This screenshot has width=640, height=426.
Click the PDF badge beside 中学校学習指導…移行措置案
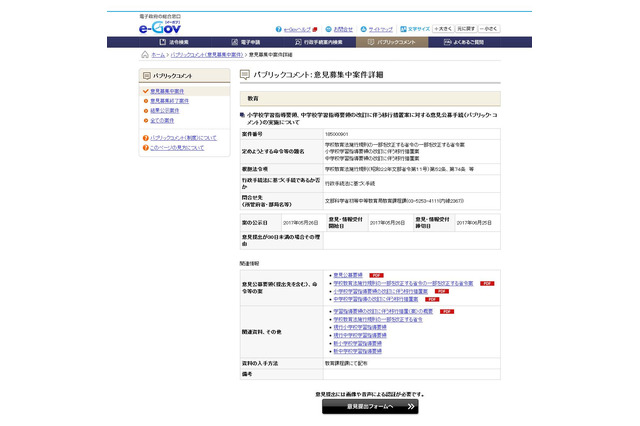point(432,300)
